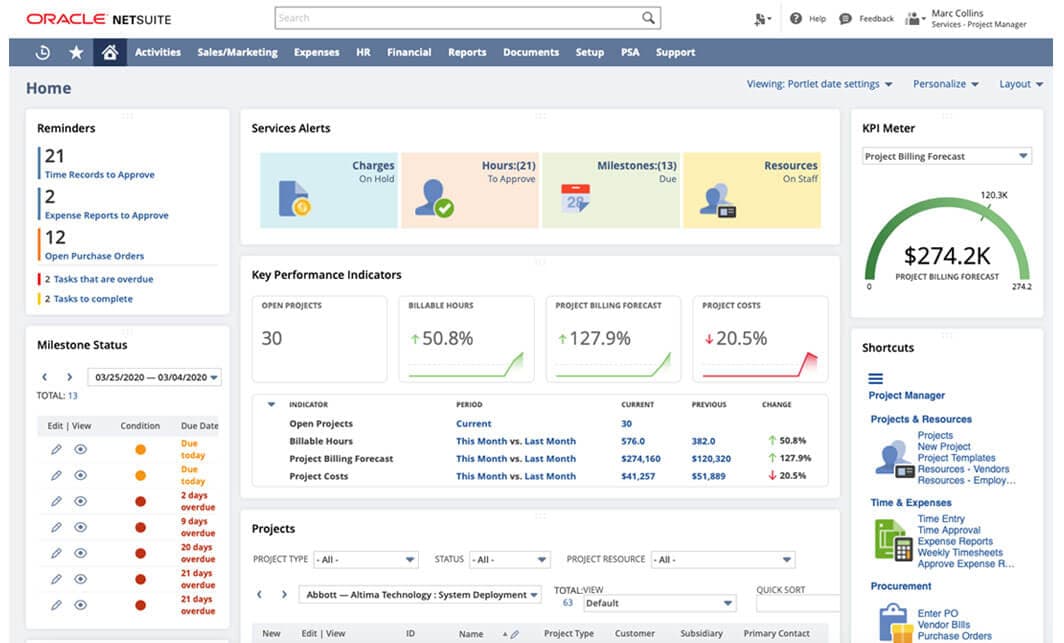Open the PSA menu
Viewport: 1064px width, 643px height.
pyautogui.click(x=630, y=52)
